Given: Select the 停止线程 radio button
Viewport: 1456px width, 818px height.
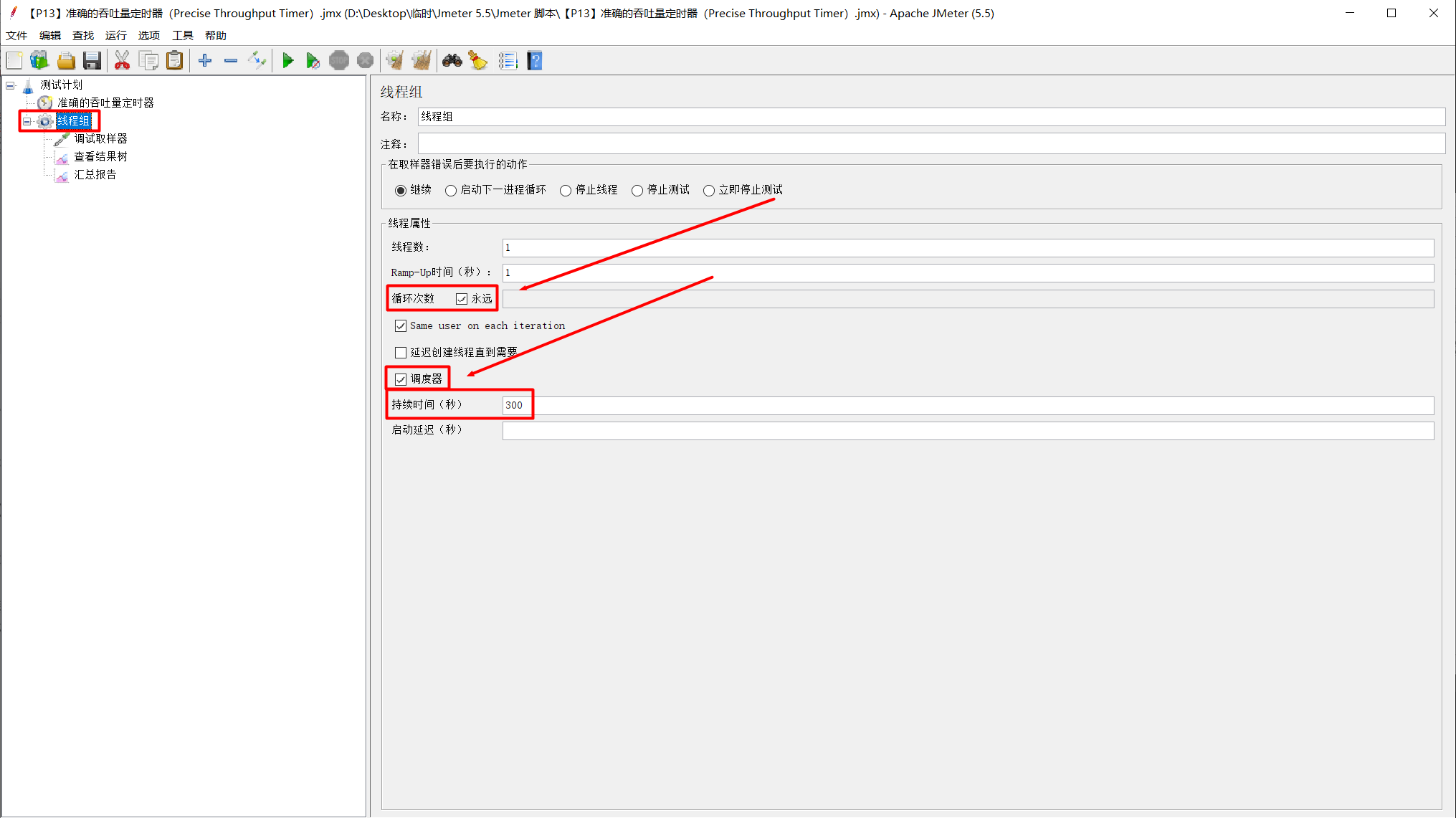Looking at the screenshot, I should pyautogui.click(x=566, y=191).
